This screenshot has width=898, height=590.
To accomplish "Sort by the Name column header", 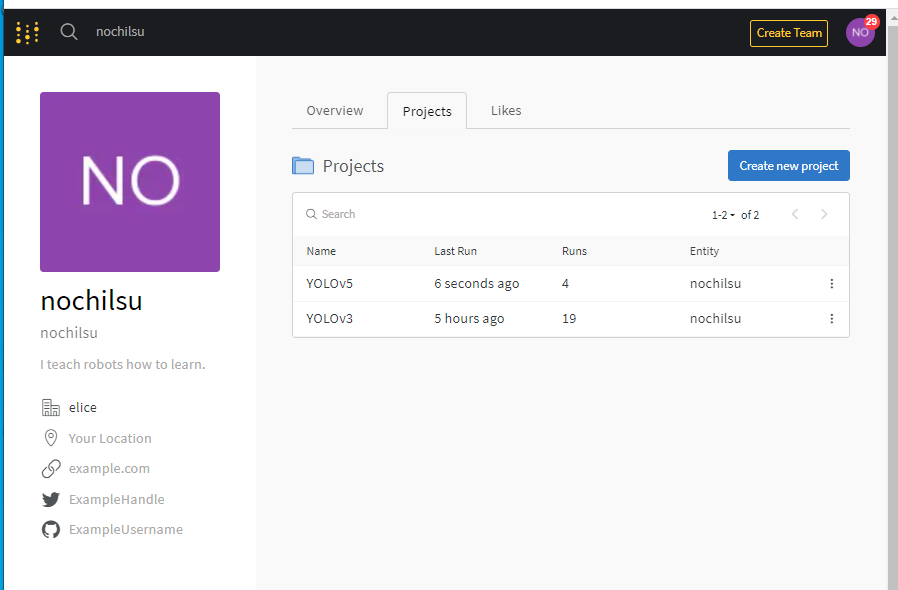I will (321, 251).
